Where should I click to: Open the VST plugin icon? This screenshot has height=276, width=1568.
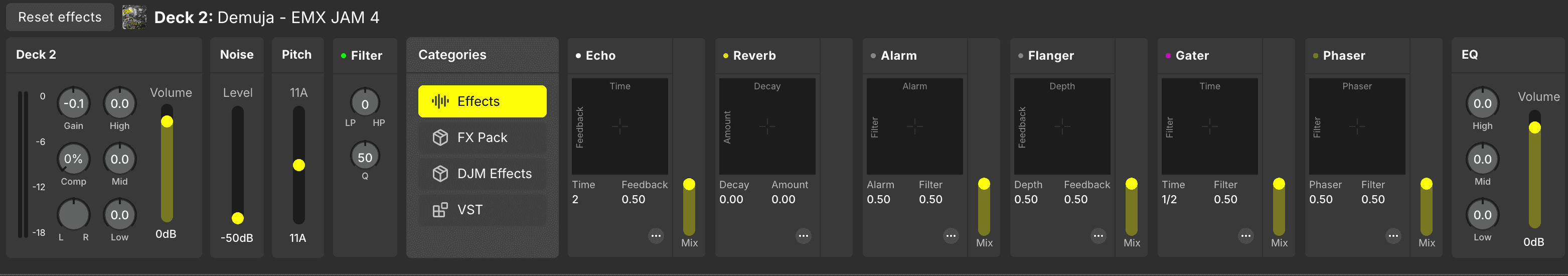[x=440, y=210]
